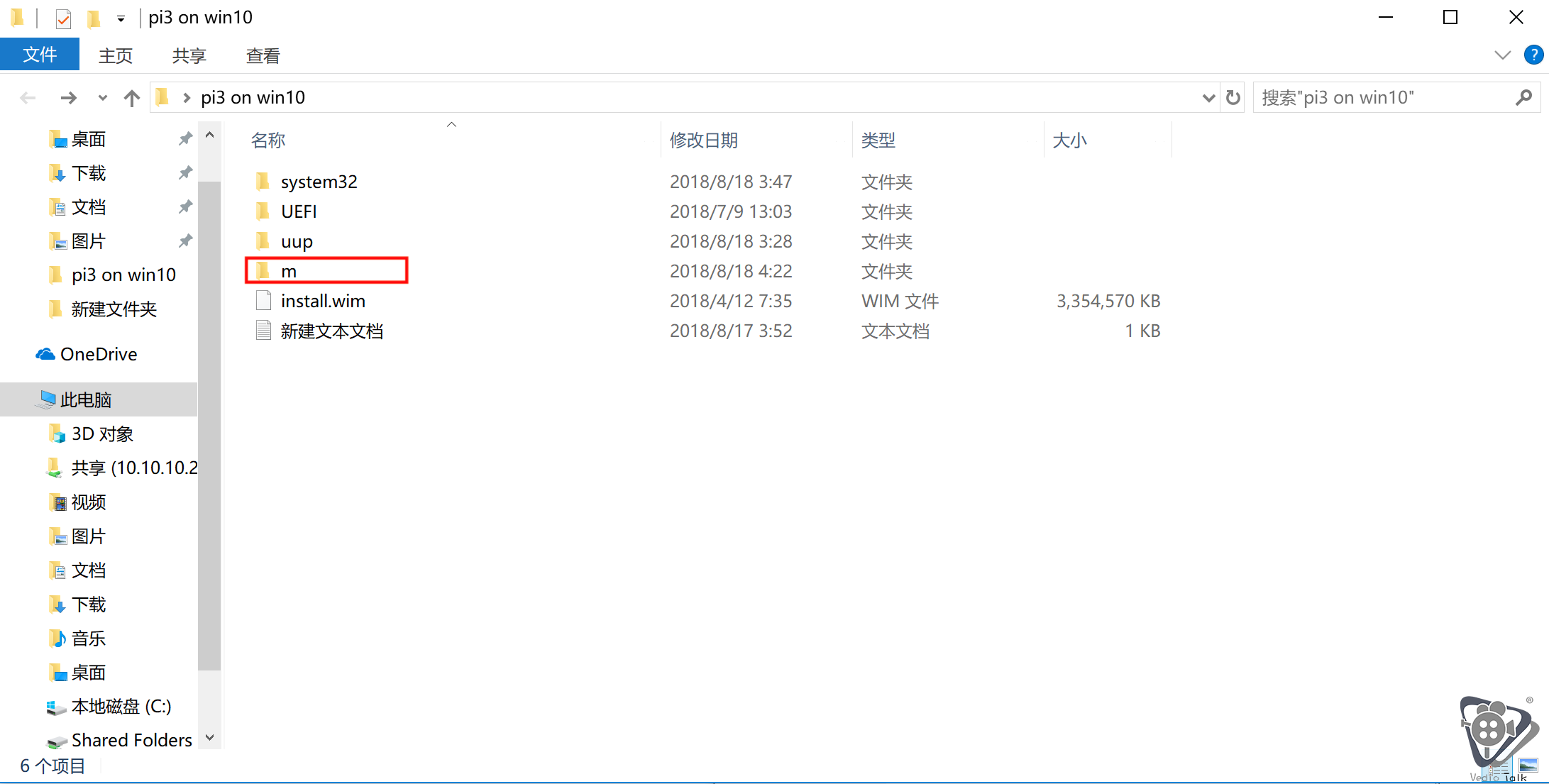Open the 文件 ribbon tab
The width and height of the screenshot is (1549, 784).
pos(40,55)
